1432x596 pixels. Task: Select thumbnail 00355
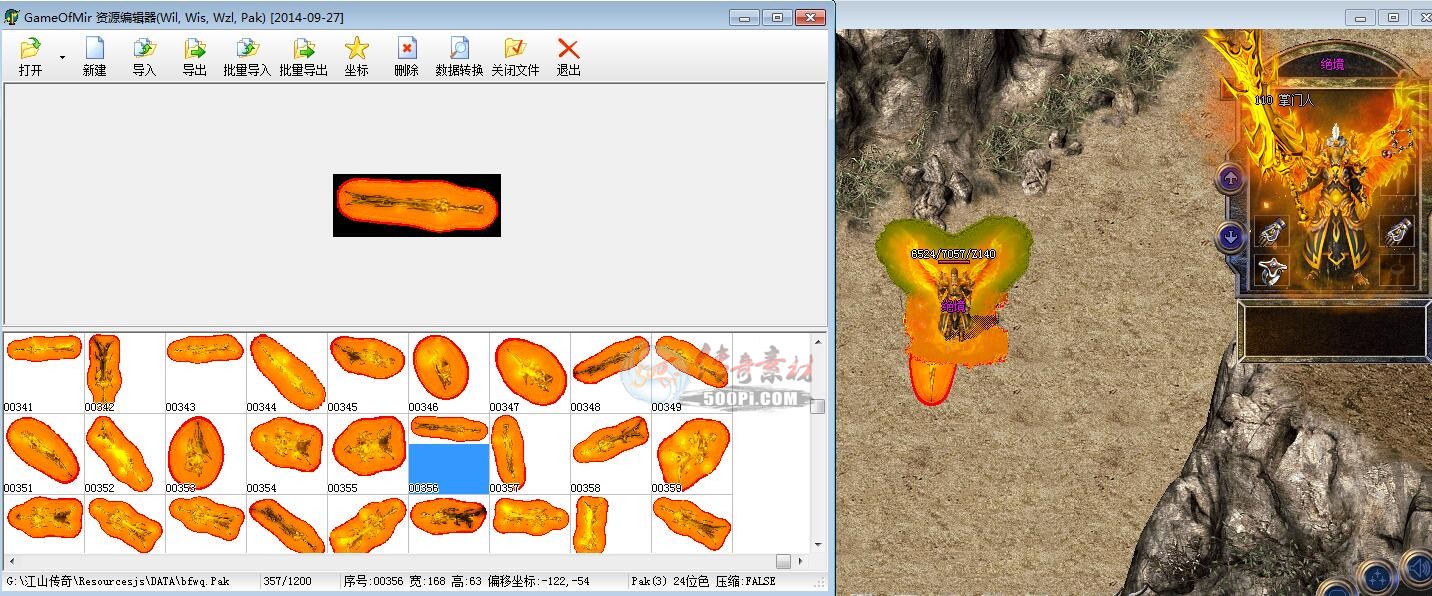367,454
